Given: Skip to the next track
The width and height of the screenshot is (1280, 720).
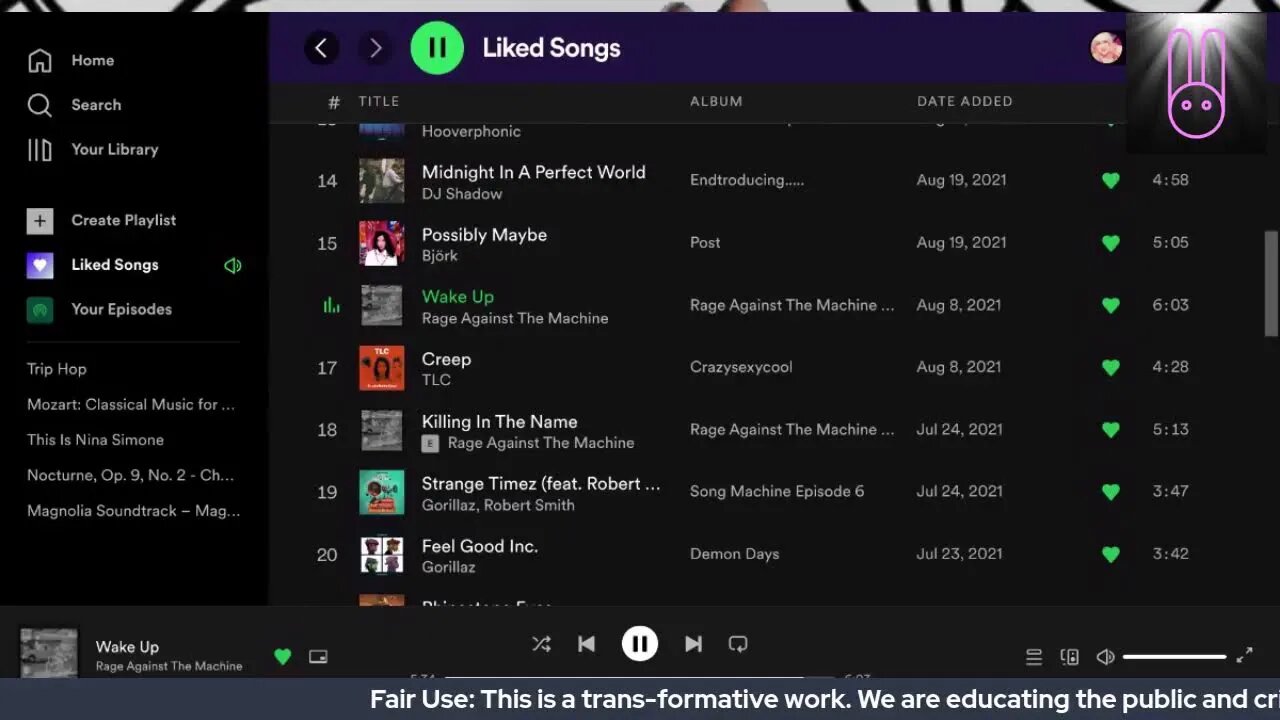Looking at the screenshot, I should [x=693, y=644].
